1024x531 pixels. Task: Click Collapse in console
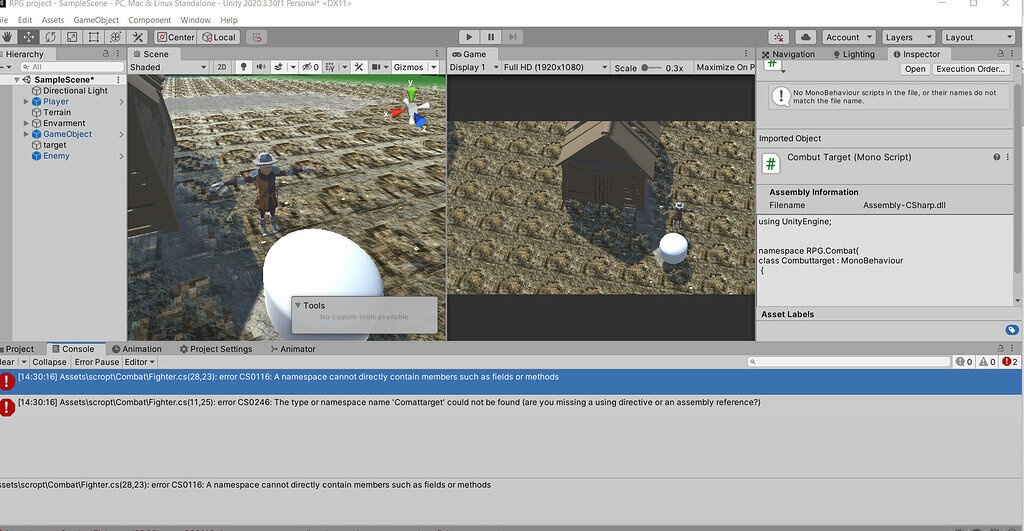49,362
